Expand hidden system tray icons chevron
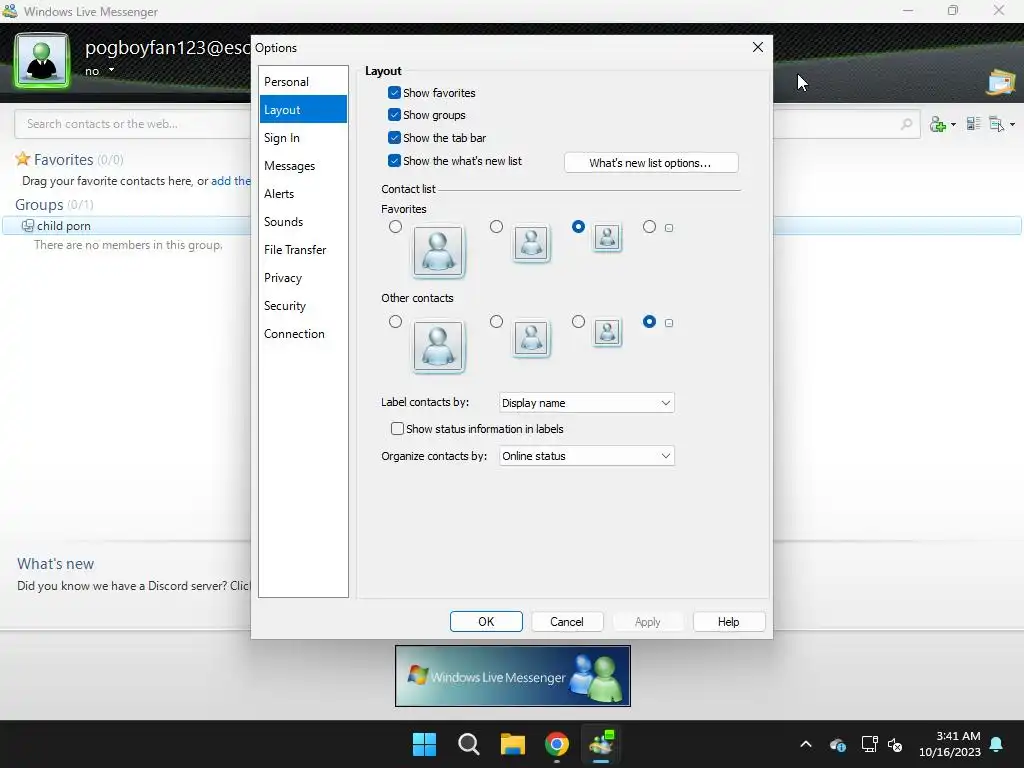 click(806, 744)
